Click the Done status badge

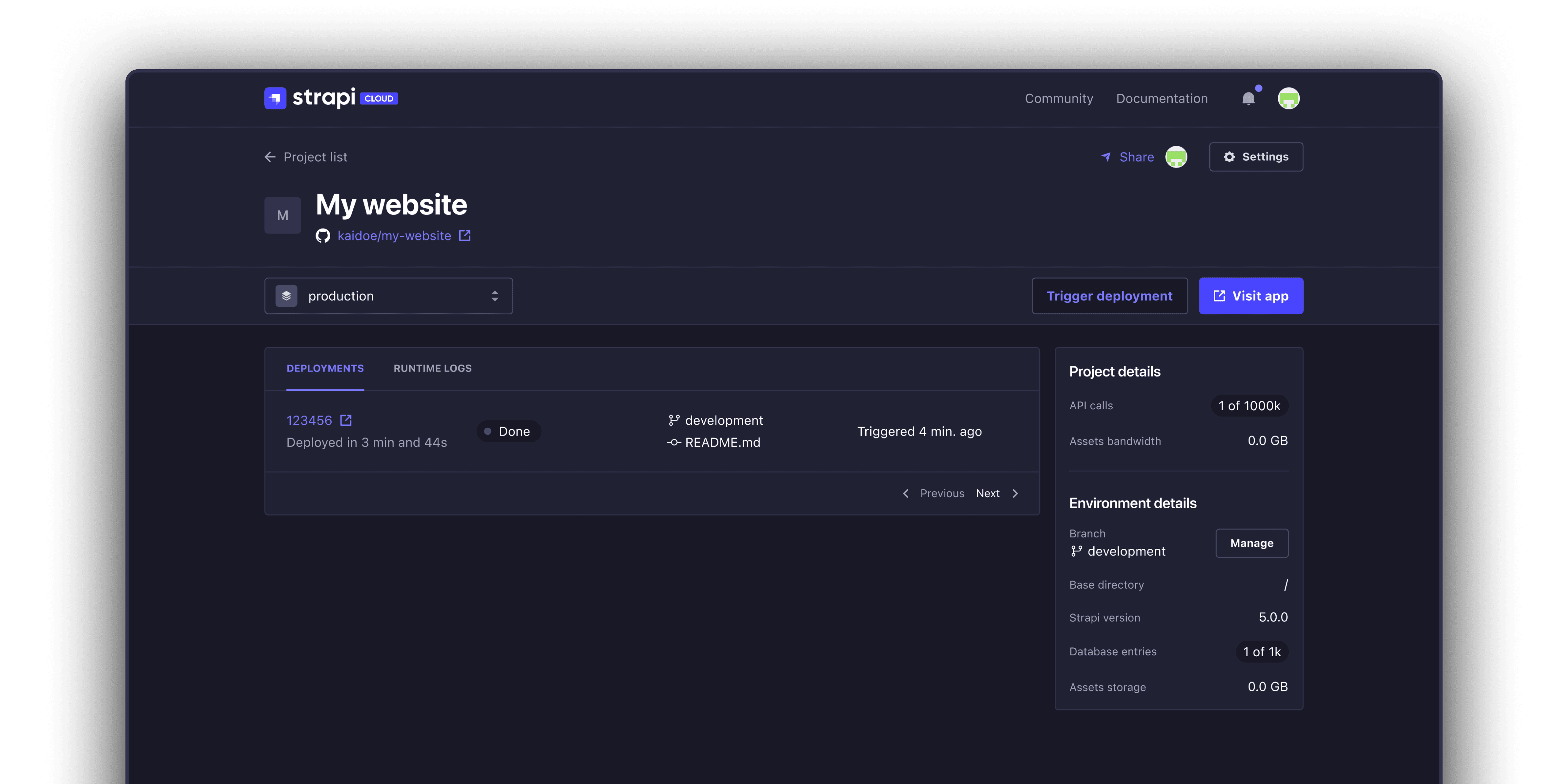509,432
